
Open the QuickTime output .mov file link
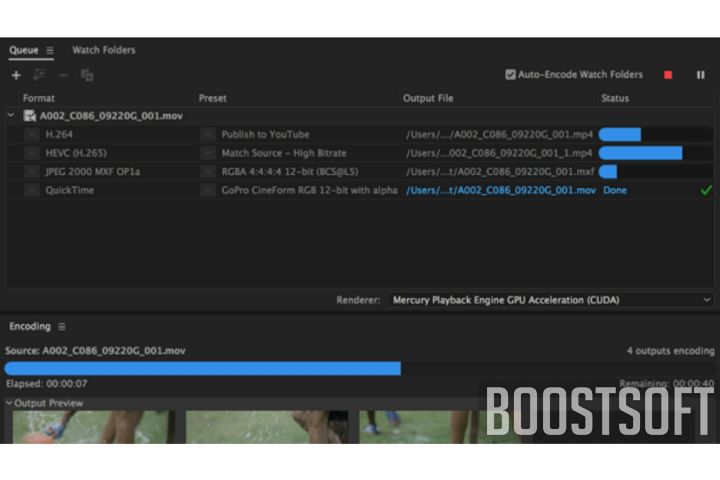coord(501,190)
